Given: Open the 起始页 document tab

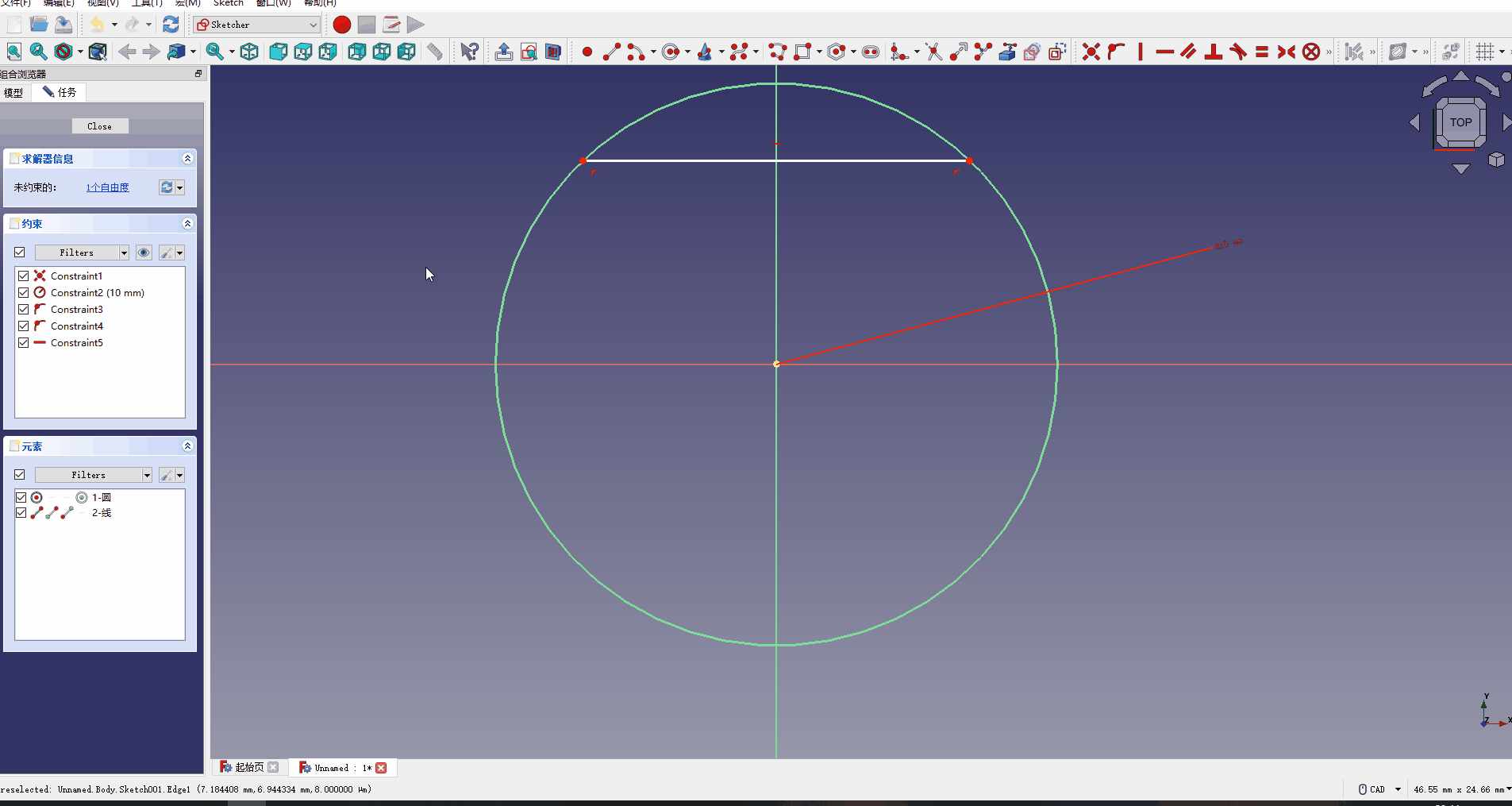Looking at the screenshot, I should [249, 767].
